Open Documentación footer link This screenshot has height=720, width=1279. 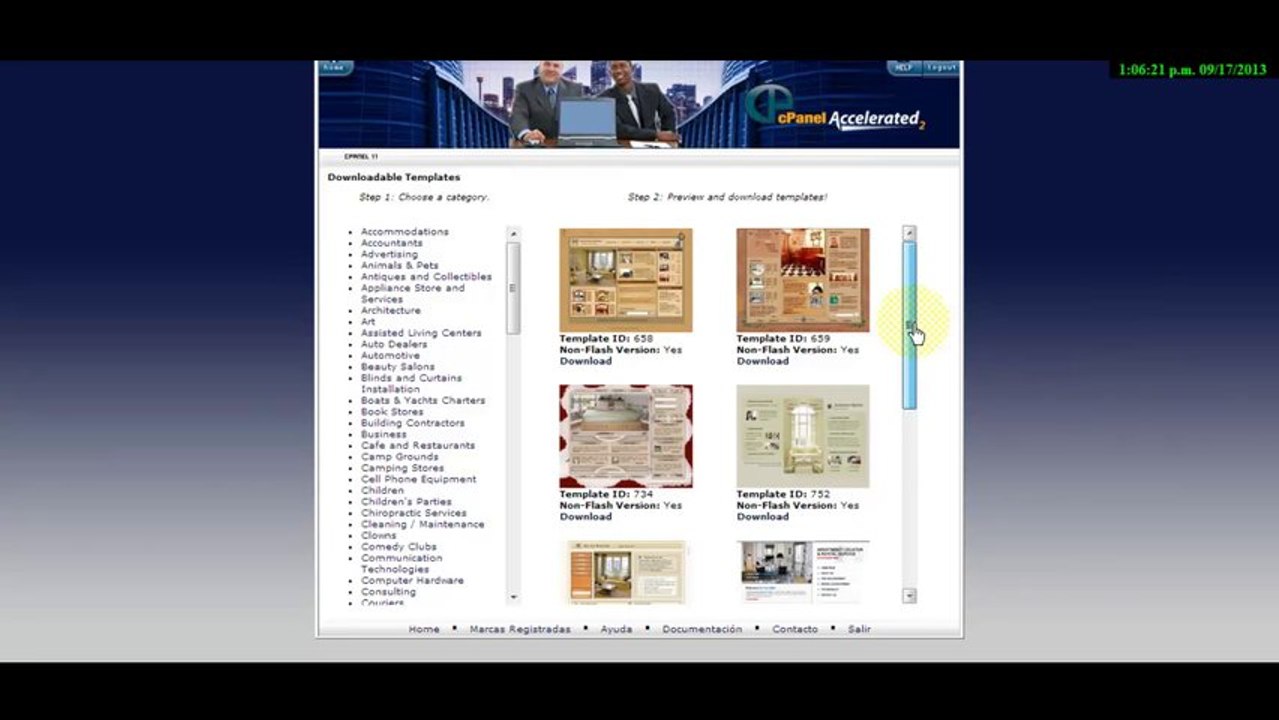702,629
